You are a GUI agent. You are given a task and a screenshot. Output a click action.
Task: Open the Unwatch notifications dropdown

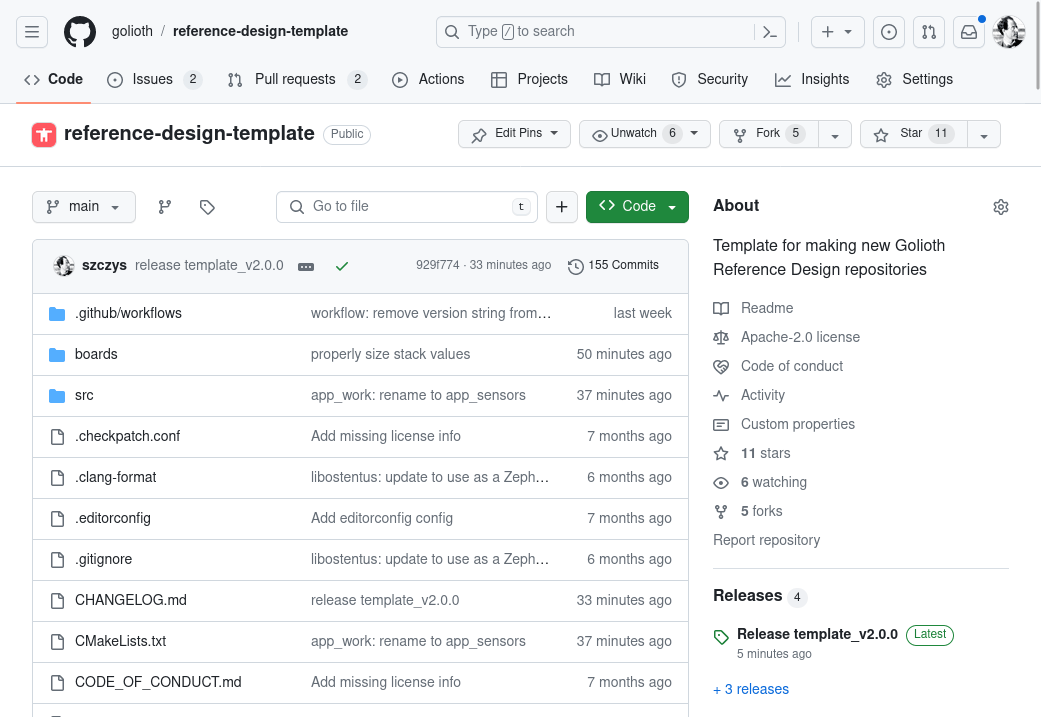point(645,134)
